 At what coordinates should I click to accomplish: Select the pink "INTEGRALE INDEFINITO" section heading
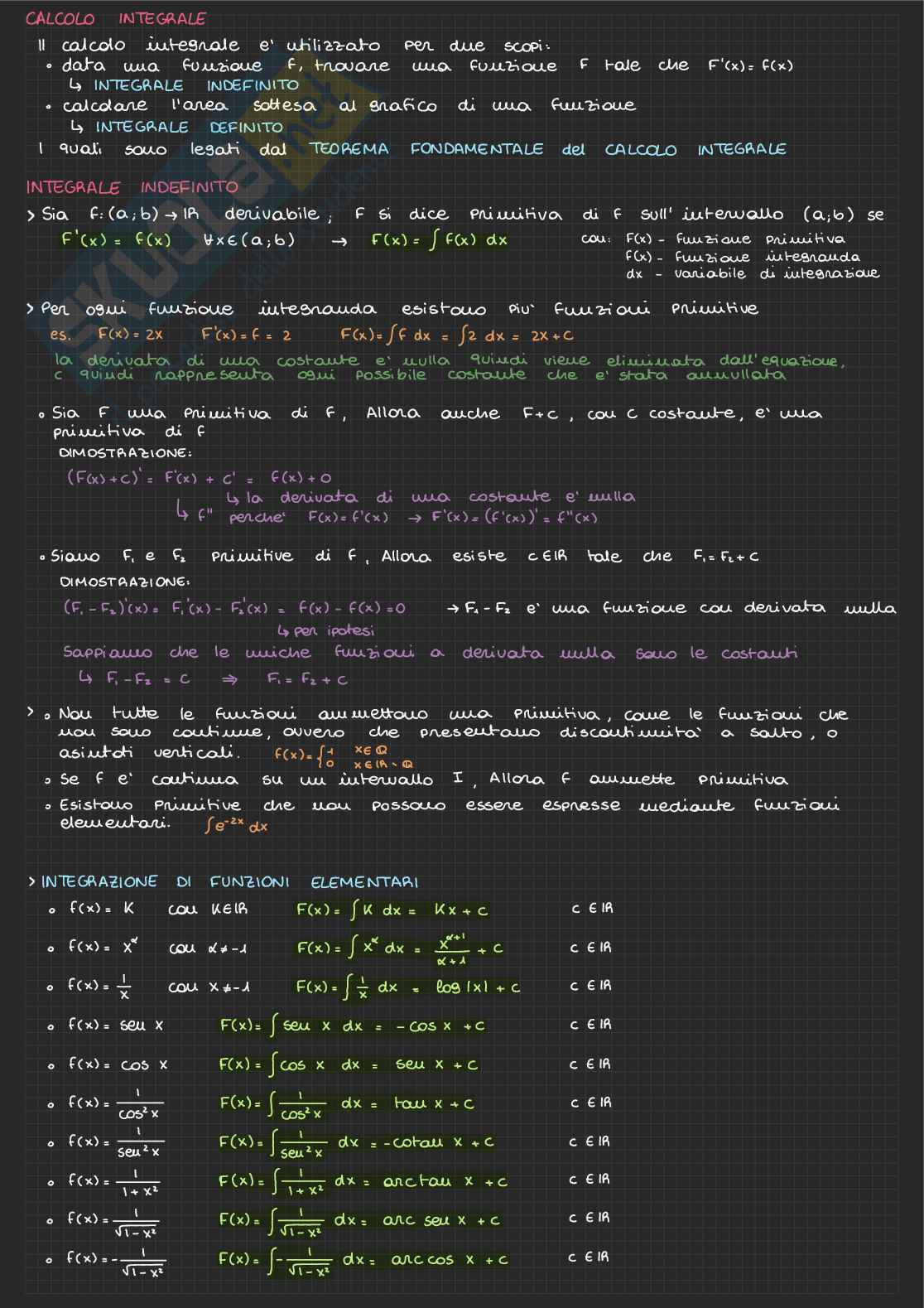point(132,187)
